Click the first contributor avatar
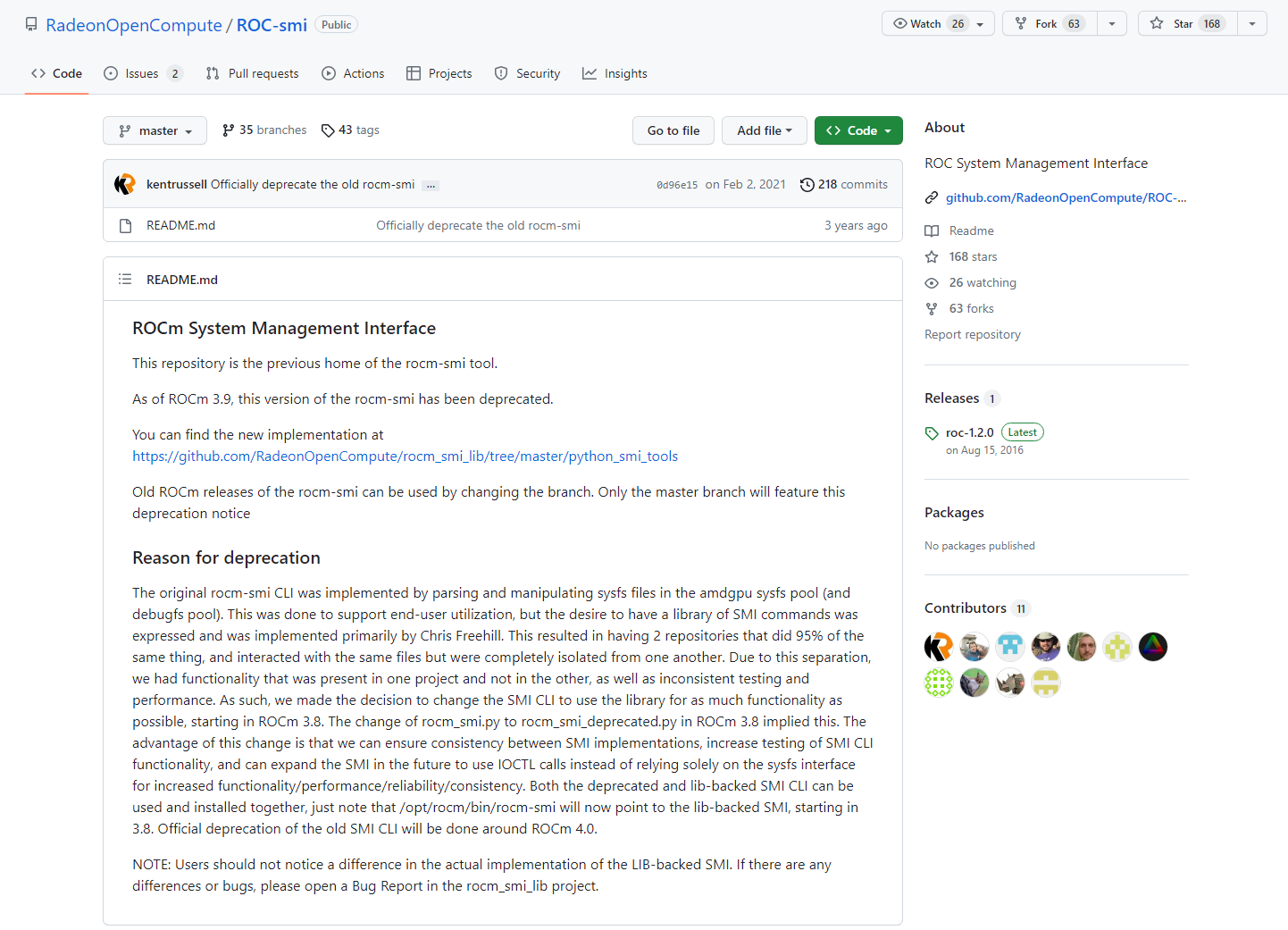Image resolution: width=1288 pixels, height=930 pixels. 939,647
